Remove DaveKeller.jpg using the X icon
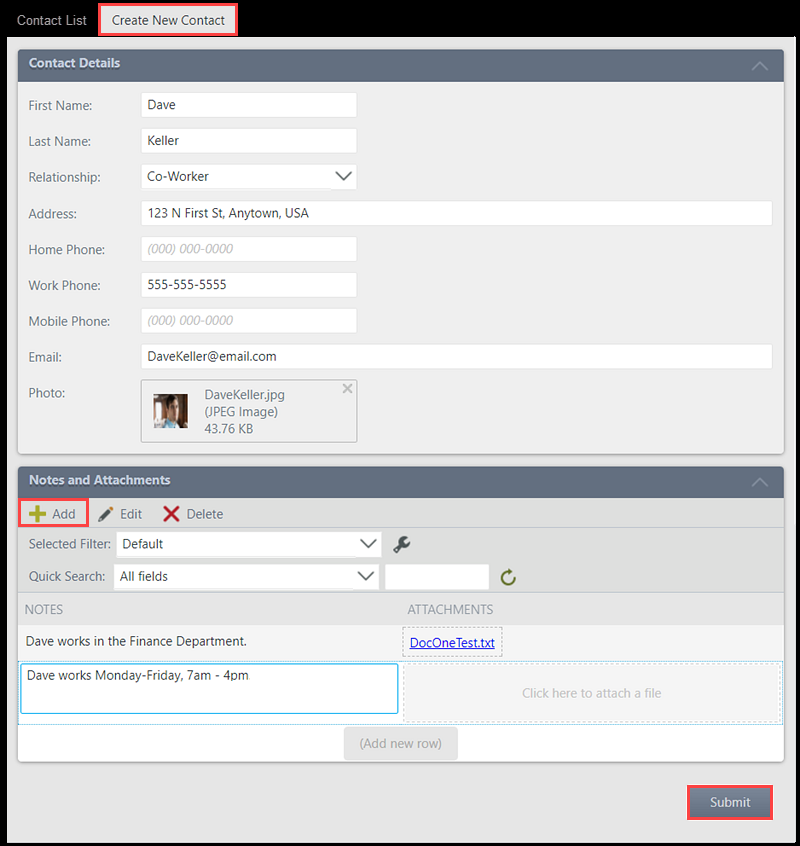Viewport: 800px width, 846px height. tap(347, 388)
